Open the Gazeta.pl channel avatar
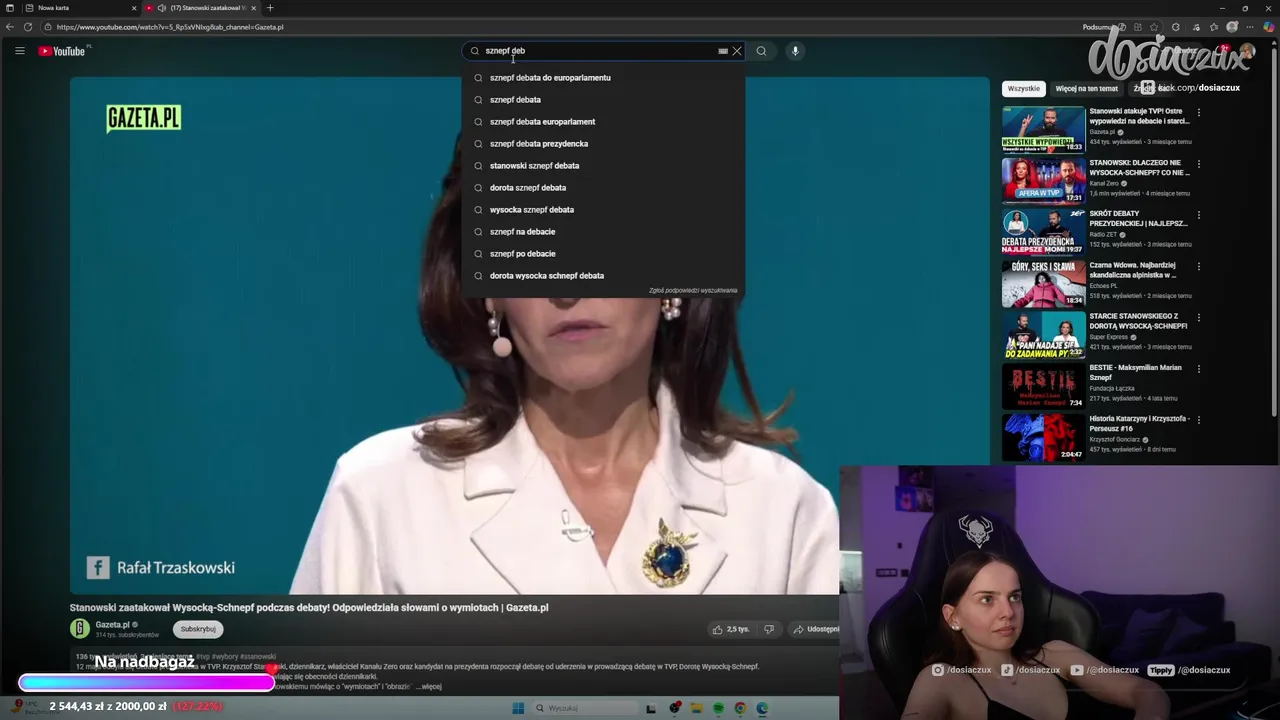This screenshot has width=1280, height=720. [80, 629]
